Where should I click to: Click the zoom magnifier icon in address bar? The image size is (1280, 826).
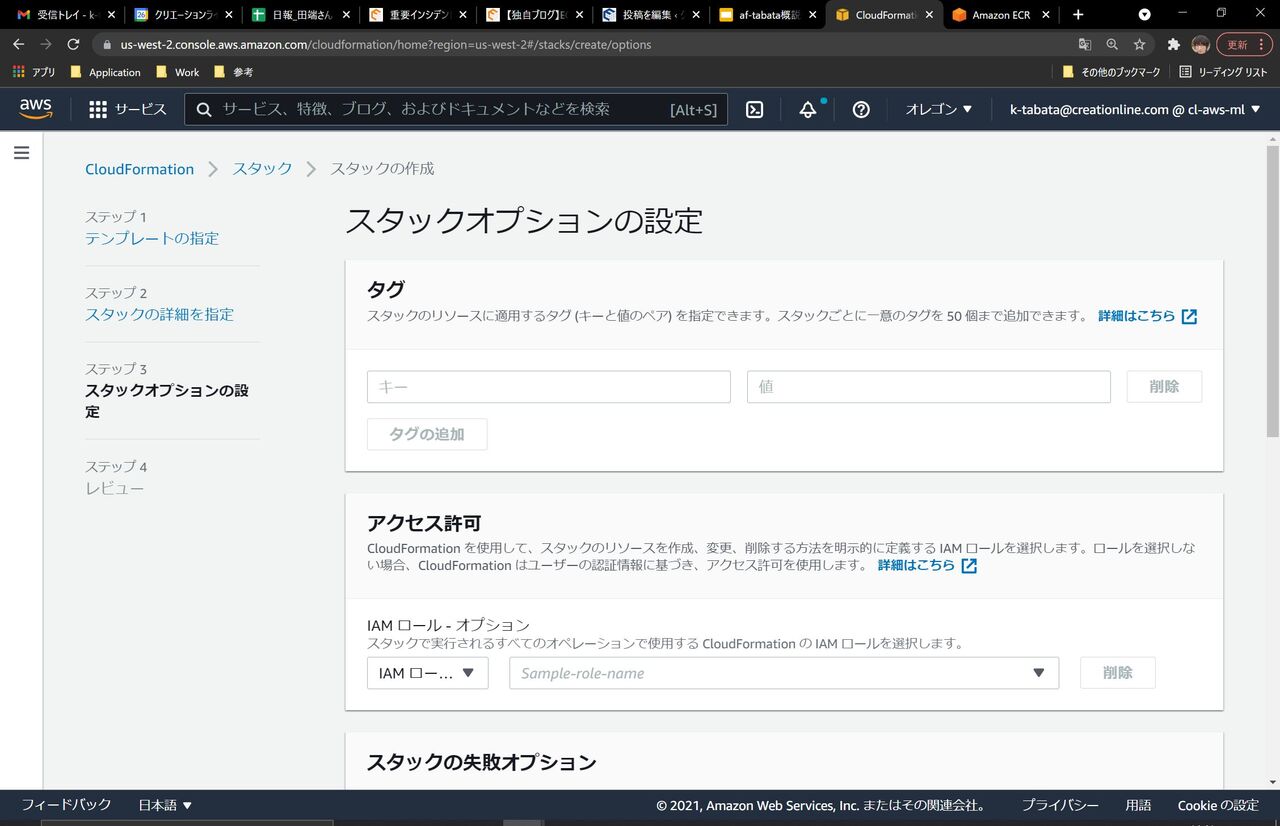(x=1112, y=44)
